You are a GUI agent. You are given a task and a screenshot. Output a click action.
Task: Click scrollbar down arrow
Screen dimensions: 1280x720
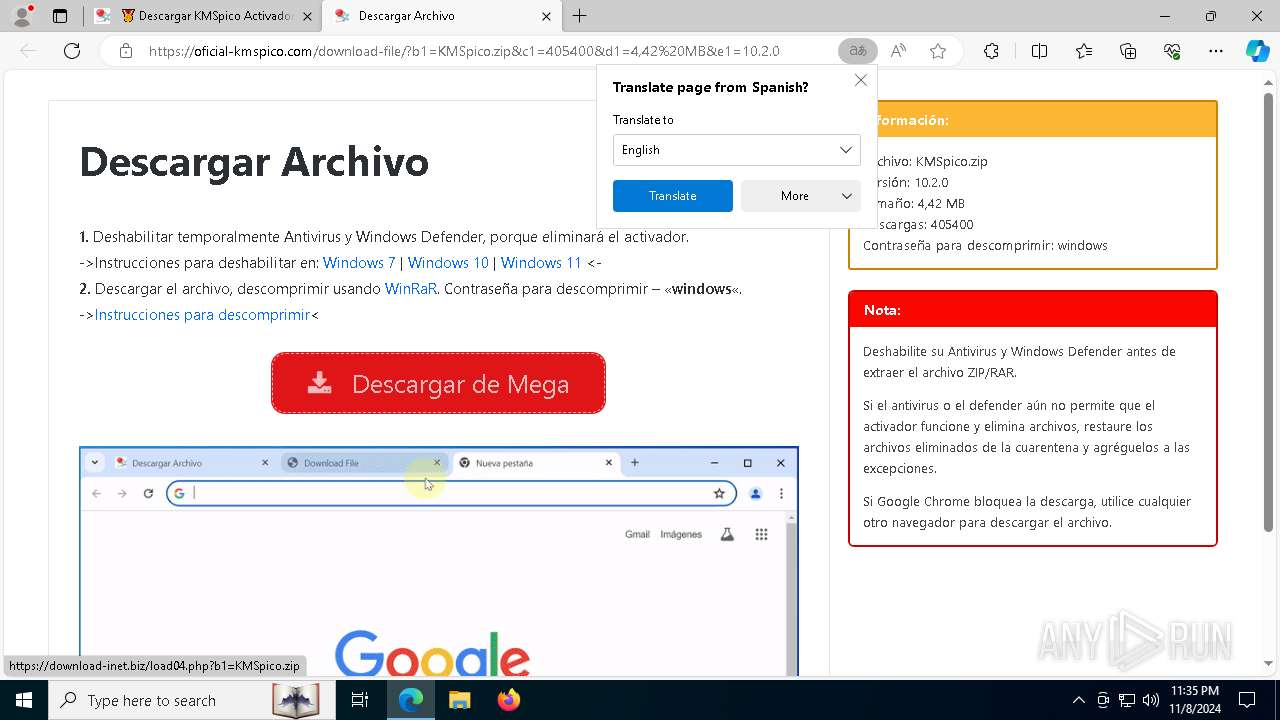(1268, 665)
